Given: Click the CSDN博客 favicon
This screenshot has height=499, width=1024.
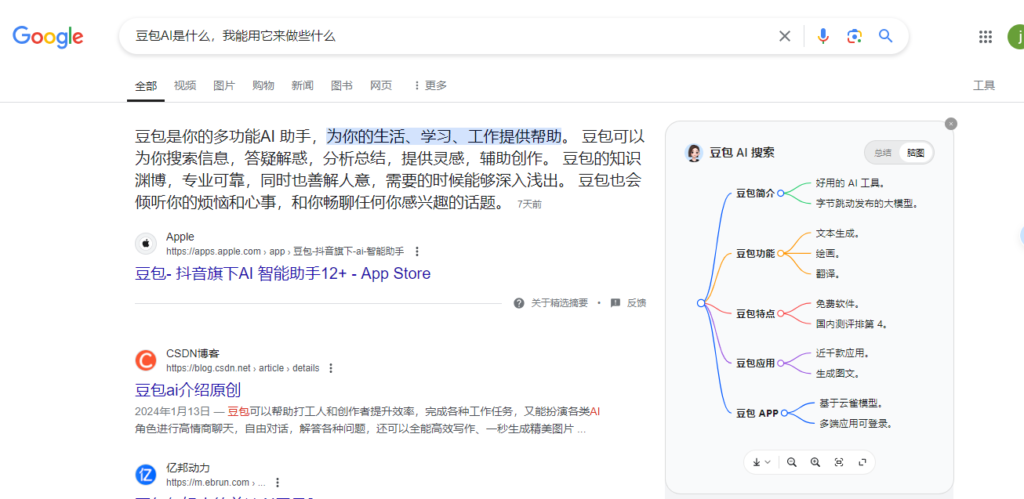Looking at the screenshot, I should (146, 361).
